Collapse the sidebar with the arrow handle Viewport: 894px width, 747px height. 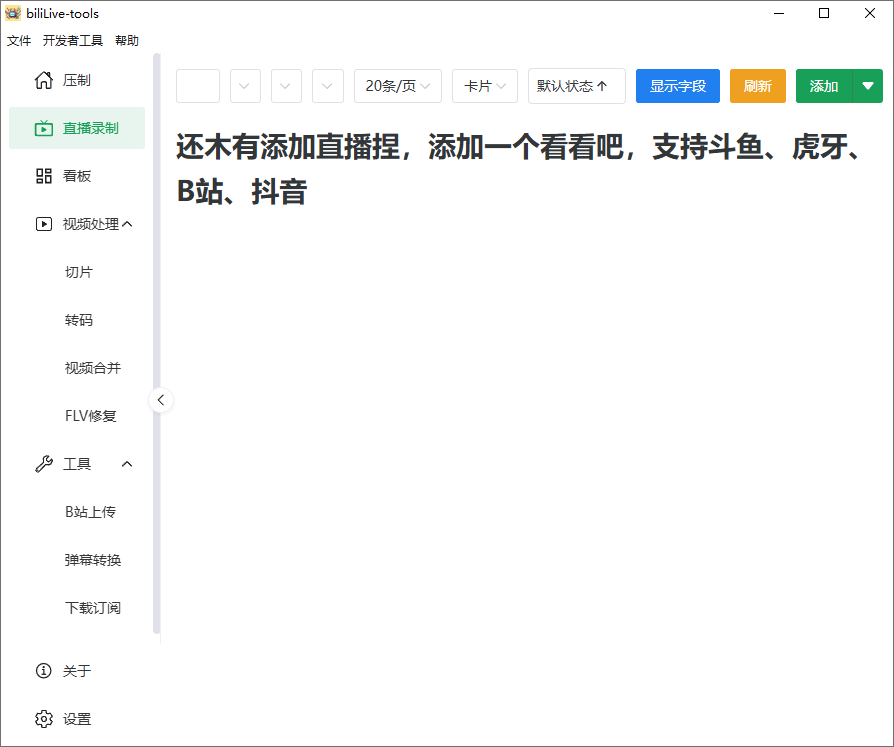point(161,399)
